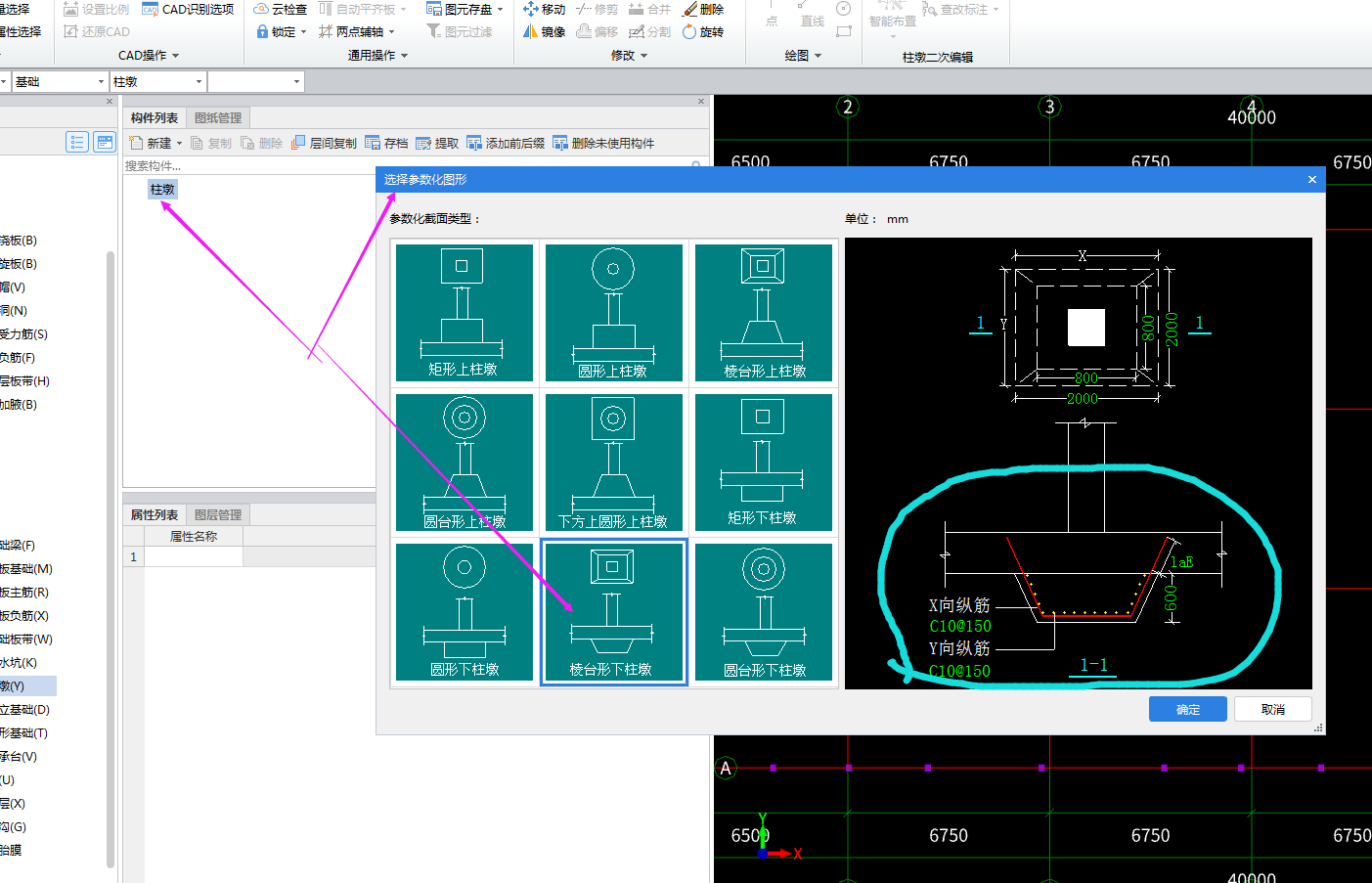Image resolution: width=1372 pixels, height=883 pixels.
Task: Click the 删除 delete tool in ribbon
Action: [703, 9]
